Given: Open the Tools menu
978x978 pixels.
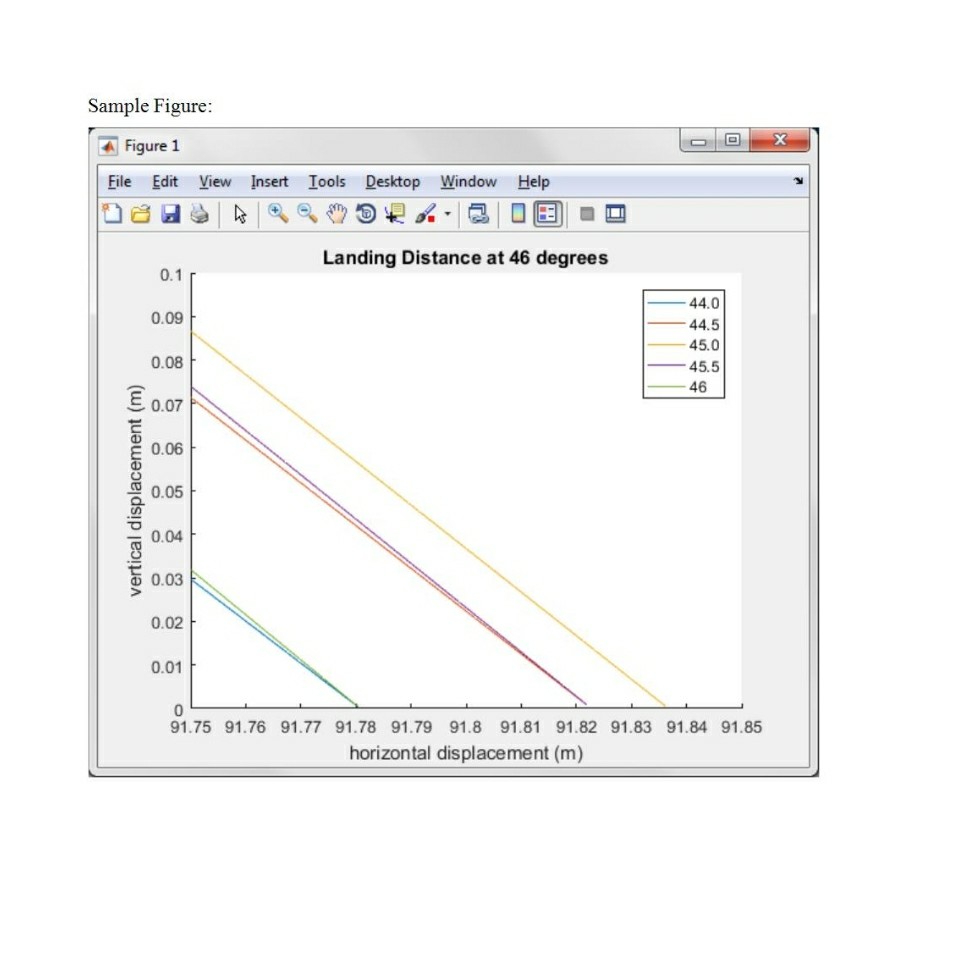Looking at the screenshot, I should click(327, 182).
